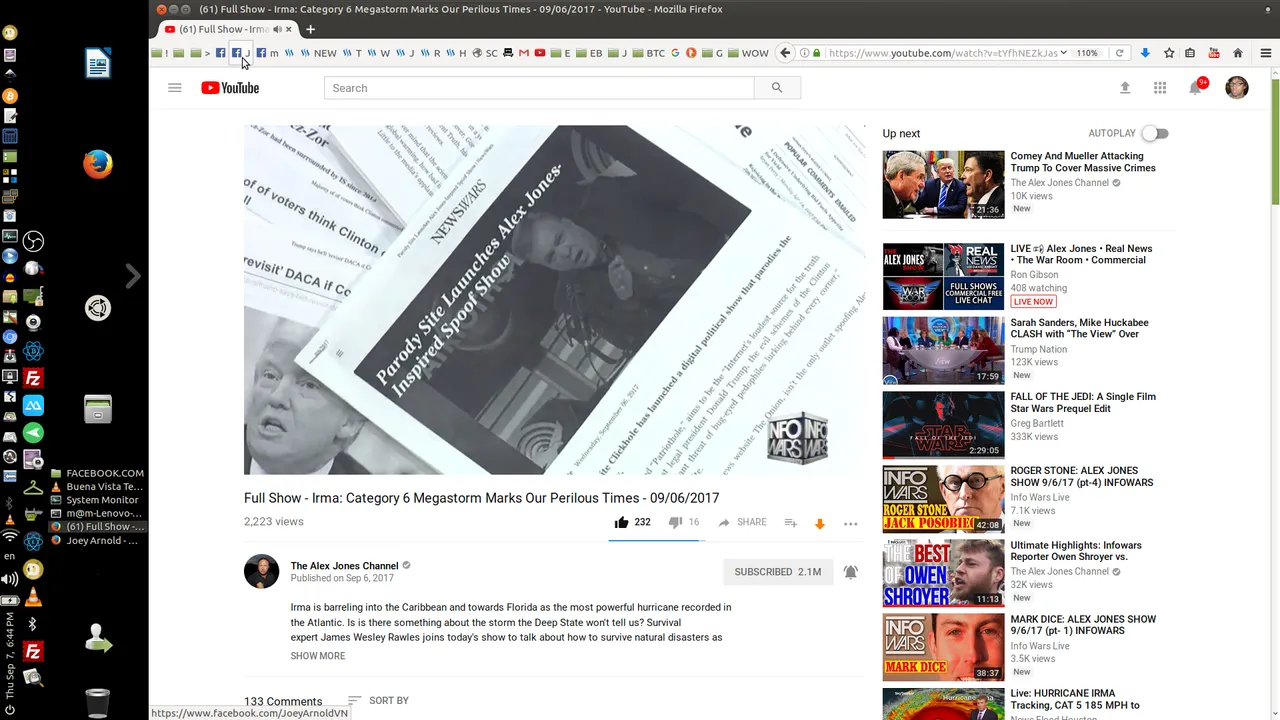Image resolution: width=1280 pixels, height=720 pixels.
Task: Open the YouTube bookmark in bookmarks toolbar
Action: pos(540,53)
